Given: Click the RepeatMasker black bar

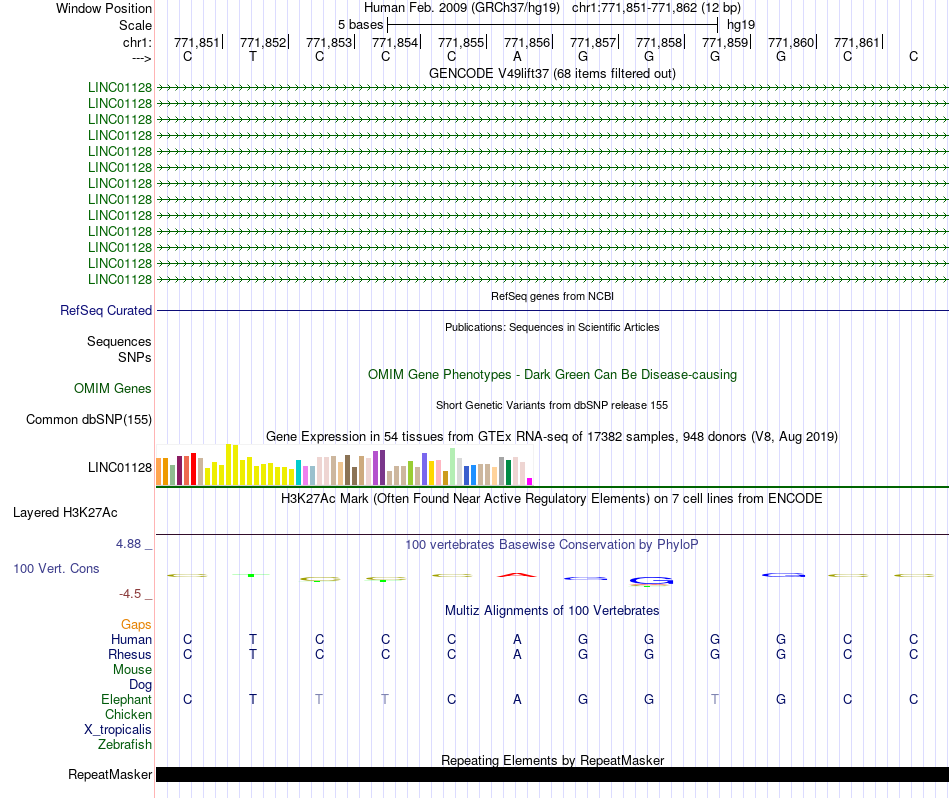Looking at the screenshot, I should (552, 774).
